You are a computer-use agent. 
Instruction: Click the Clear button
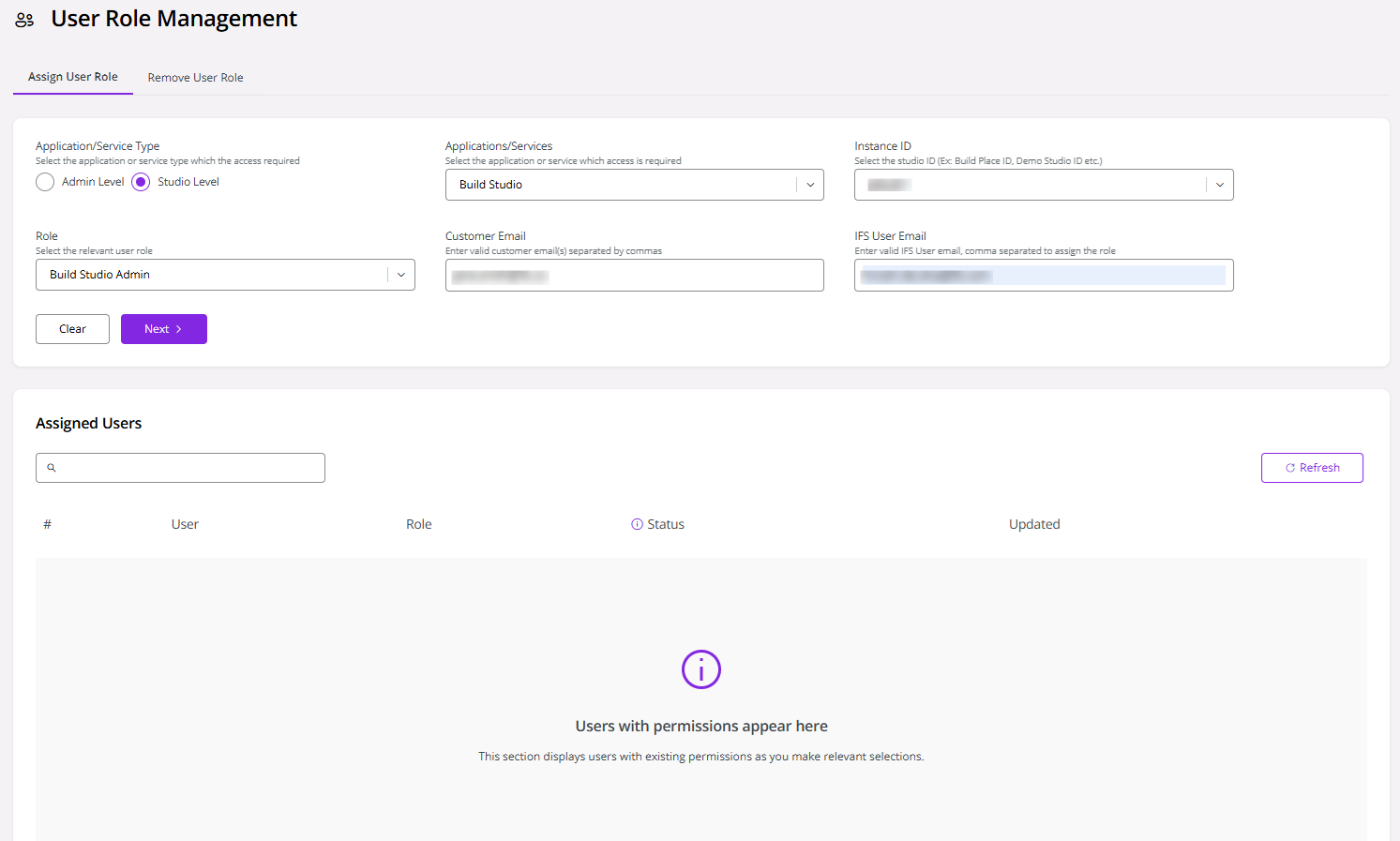(72, 329)
